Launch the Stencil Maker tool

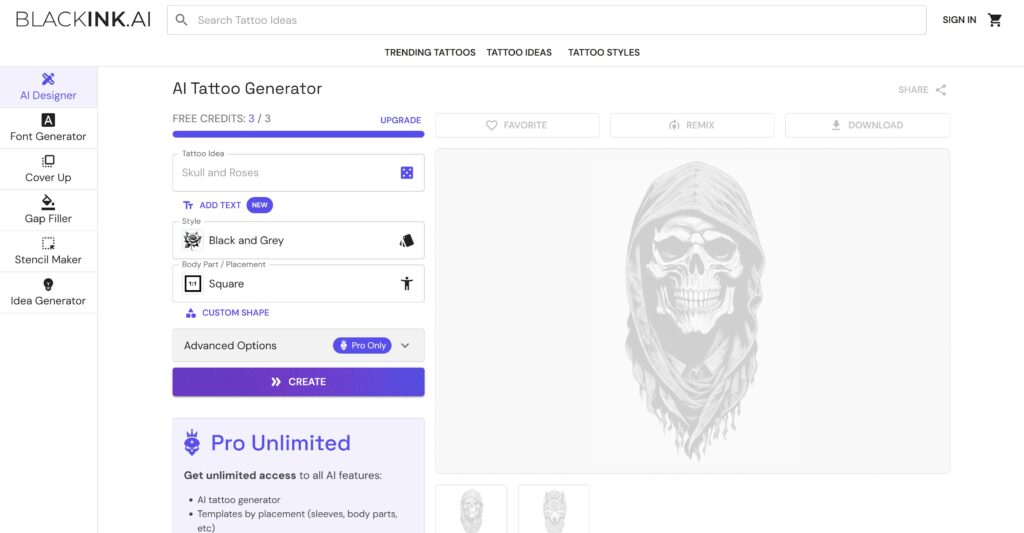48,251
